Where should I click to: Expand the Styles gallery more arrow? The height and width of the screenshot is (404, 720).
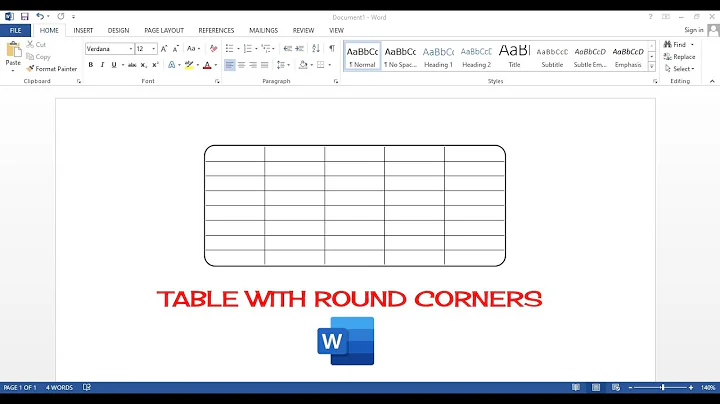tap(652, 66)
